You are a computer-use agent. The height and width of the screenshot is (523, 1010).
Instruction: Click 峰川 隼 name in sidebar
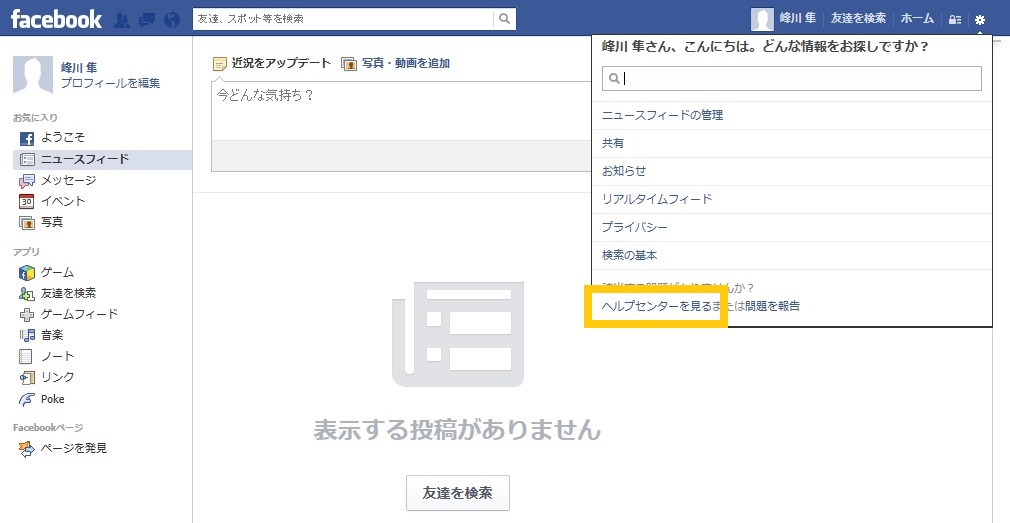click(79, 68)
